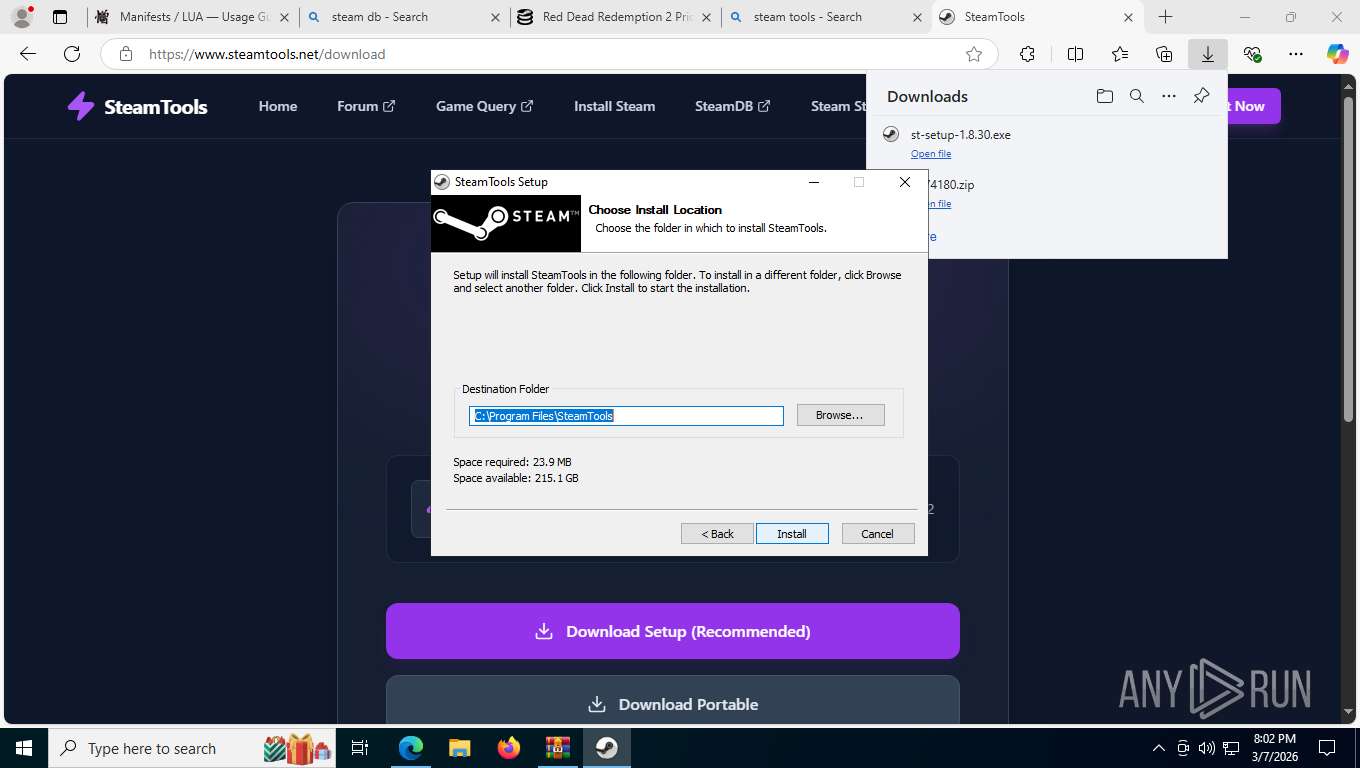Click Download Setup (Recommended) button
The image size is (1360, 768).
tap(673, 631)
